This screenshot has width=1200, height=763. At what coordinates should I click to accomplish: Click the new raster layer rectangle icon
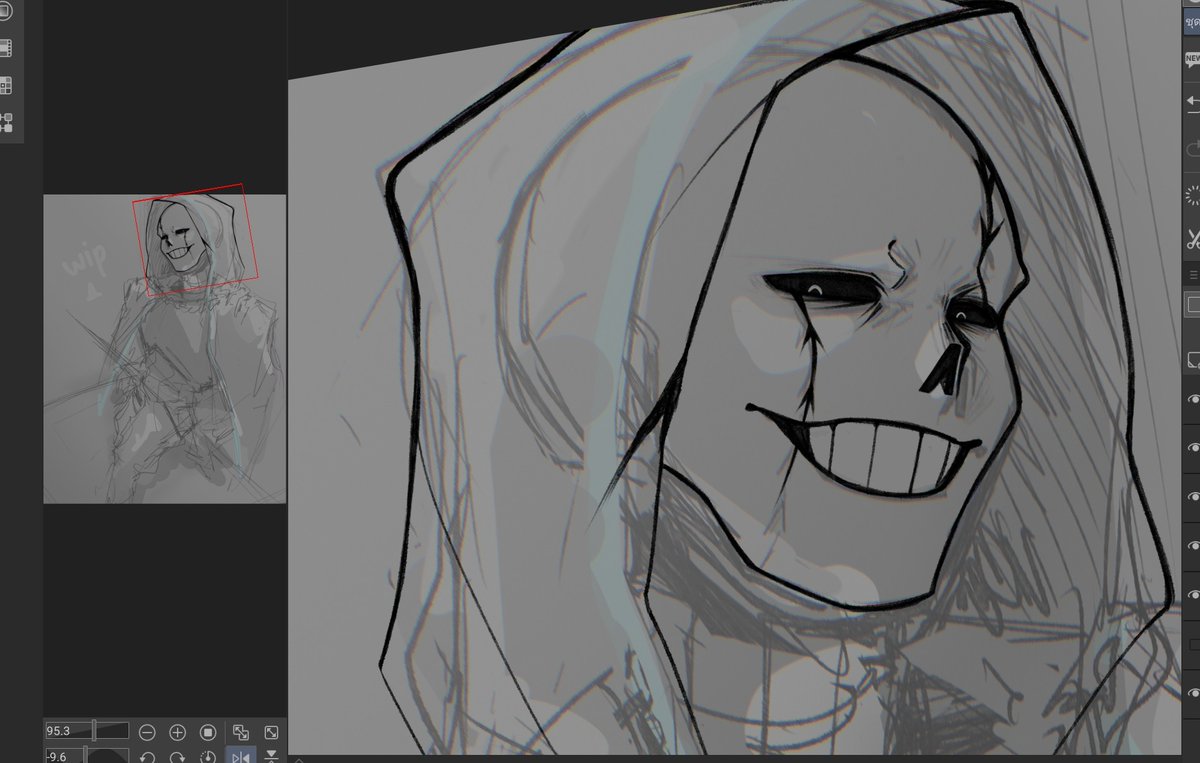tap(1193, 304)
